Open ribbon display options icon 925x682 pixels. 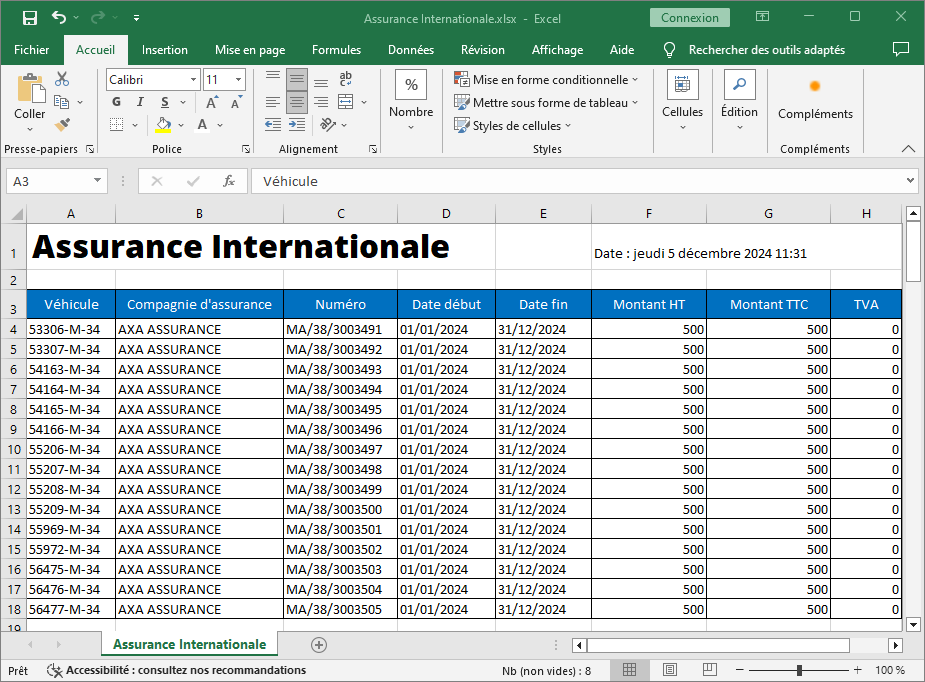pos(762,17)
